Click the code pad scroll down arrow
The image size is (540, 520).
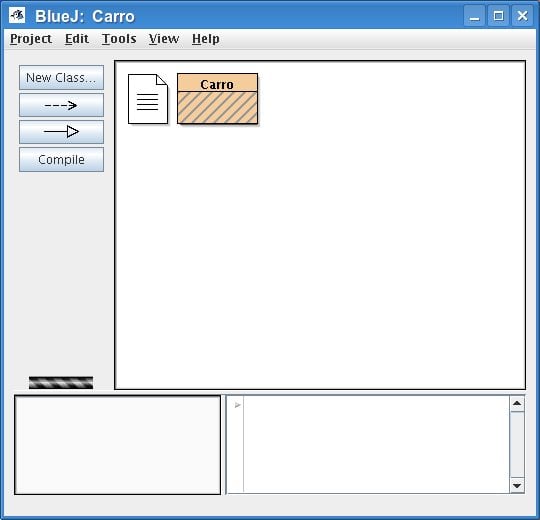(517, 485)
